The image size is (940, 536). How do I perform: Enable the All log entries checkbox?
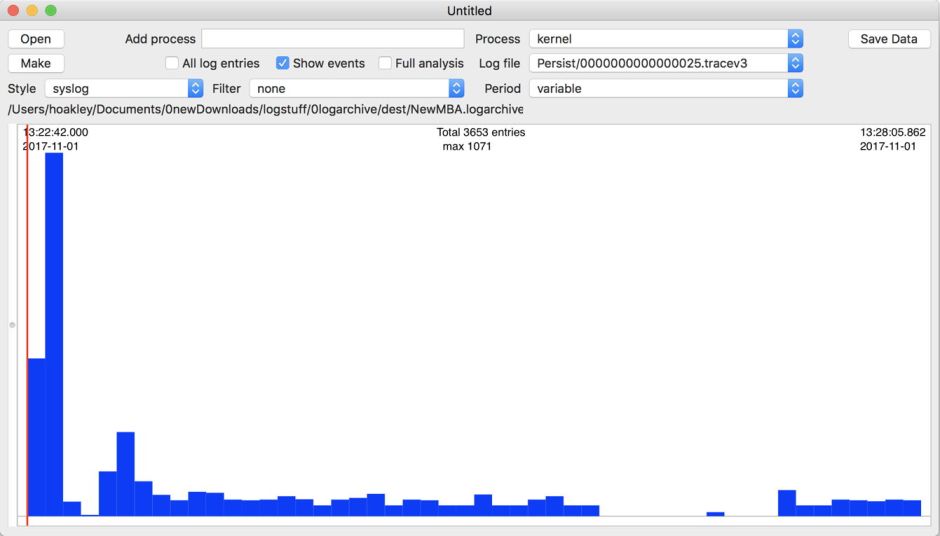(172, 63)
